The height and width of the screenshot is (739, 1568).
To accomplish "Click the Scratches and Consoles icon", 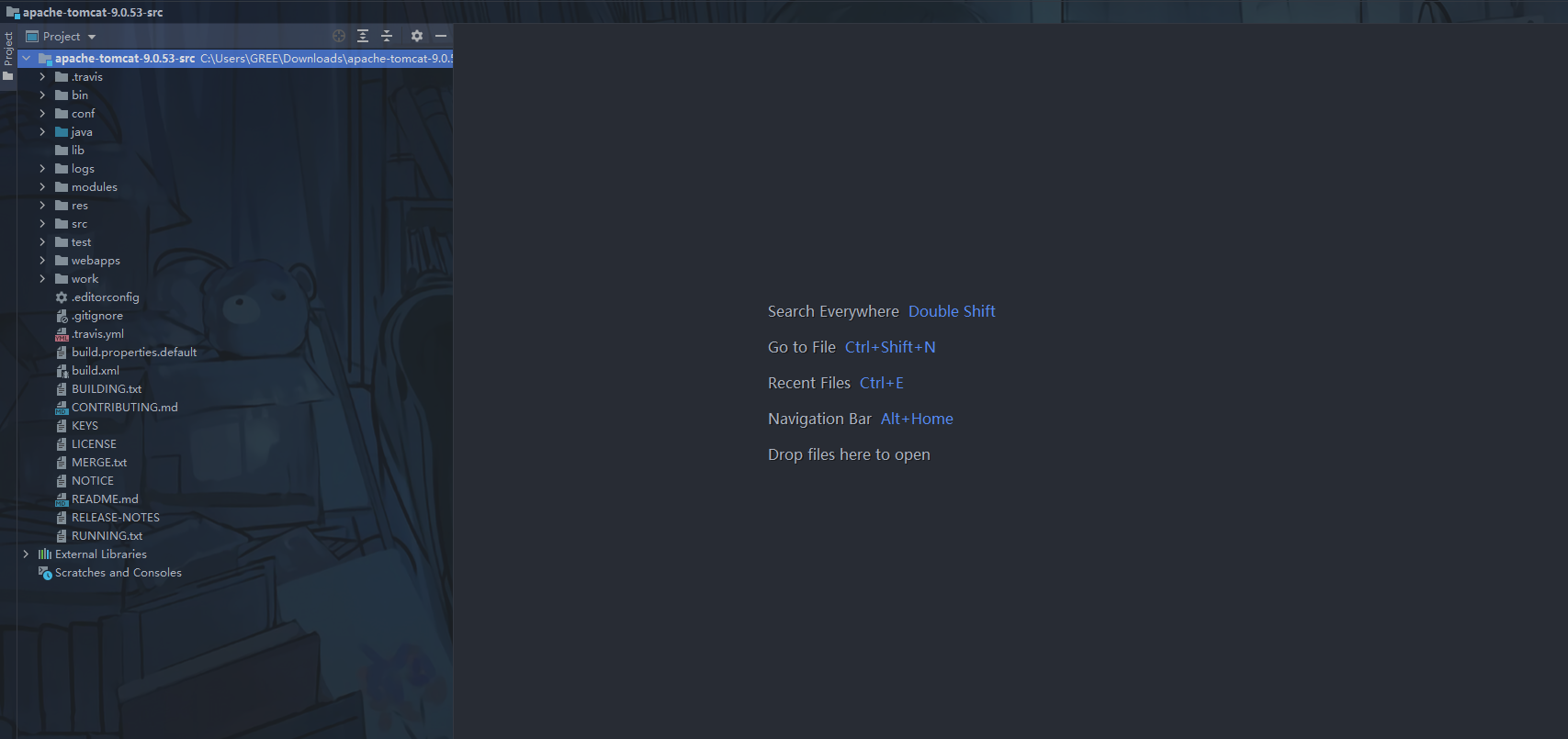I will [45, 573].
